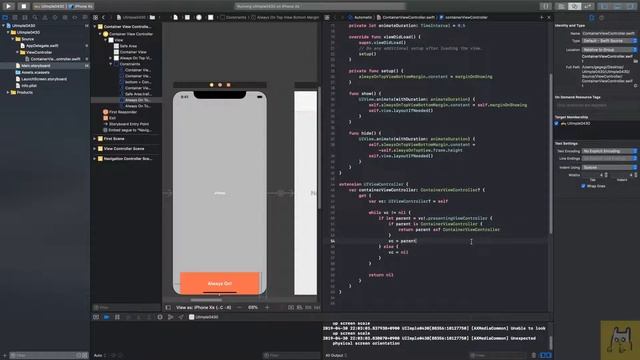The height and width of the screenshot is (360, 640).
Task: Open the Find navigator magnifier icon
Action: point(35,18)
